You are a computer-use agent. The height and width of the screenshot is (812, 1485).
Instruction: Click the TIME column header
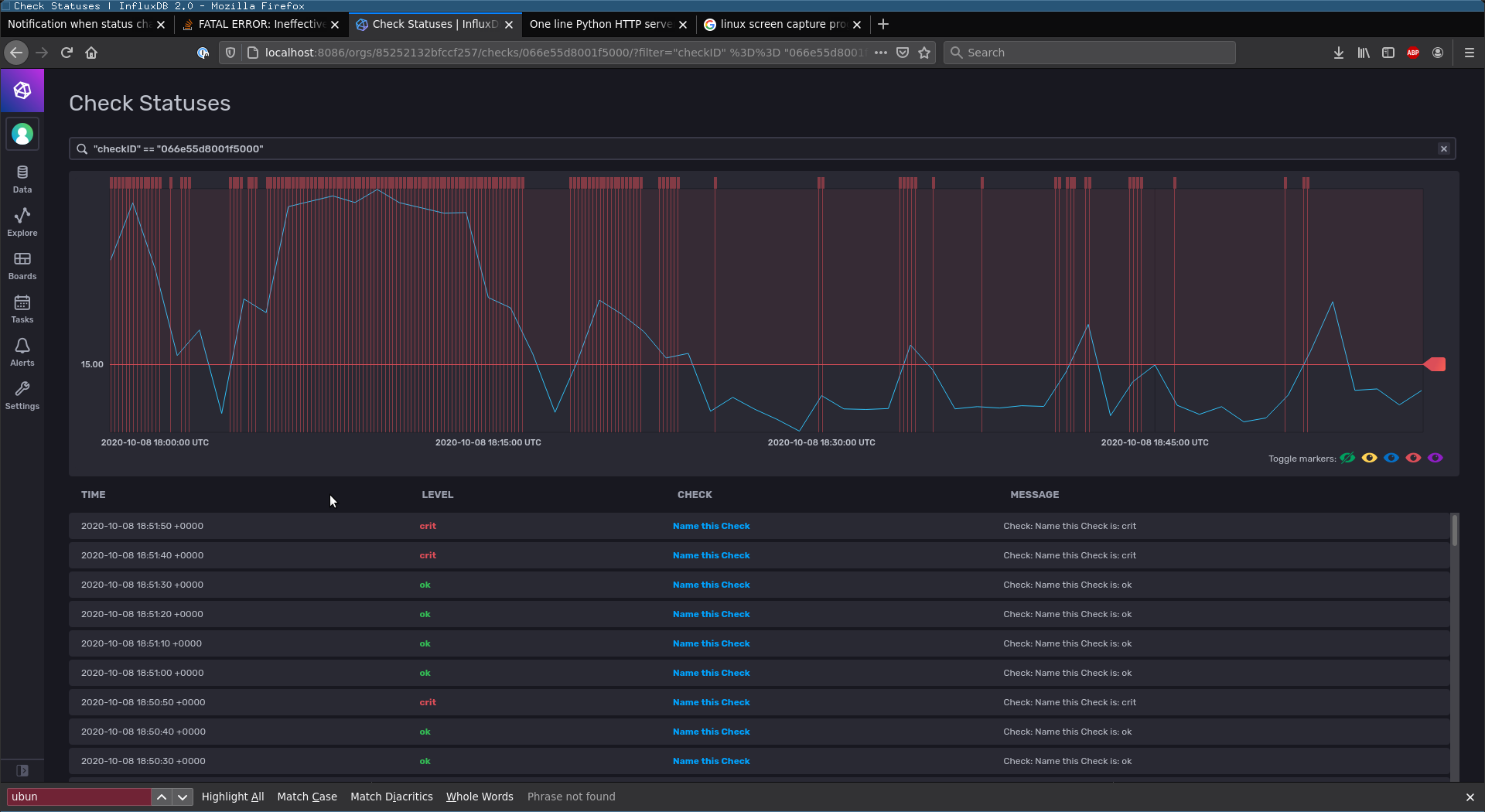(93, 495)
